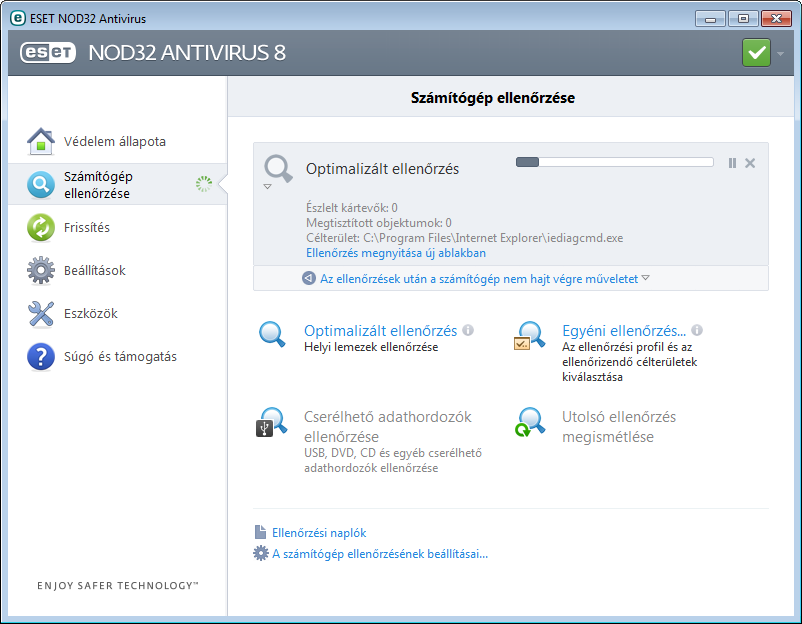This screenshot has width=802, height=624.
Task: Open A számítógép ellenőrzésének beállításai link
Action: click(380, 554)
